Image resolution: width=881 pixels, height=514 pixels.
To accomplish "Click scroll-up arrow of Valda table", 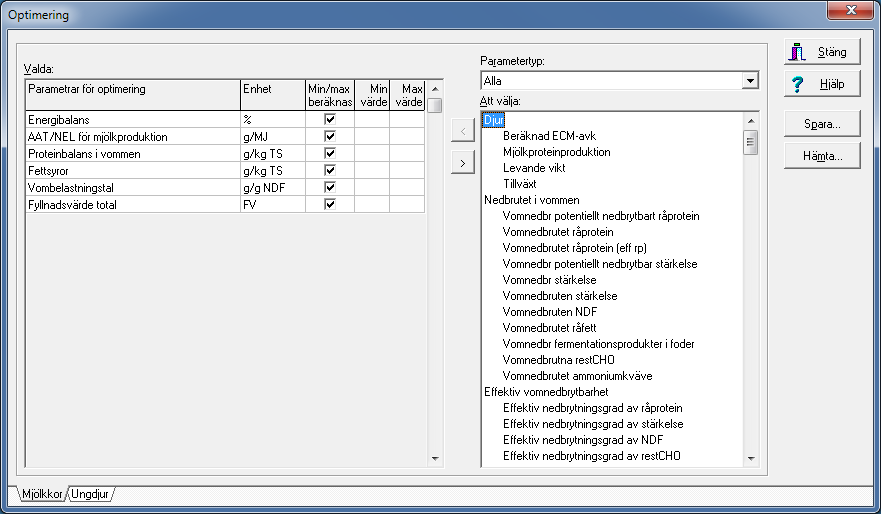I will pos(435,89).
